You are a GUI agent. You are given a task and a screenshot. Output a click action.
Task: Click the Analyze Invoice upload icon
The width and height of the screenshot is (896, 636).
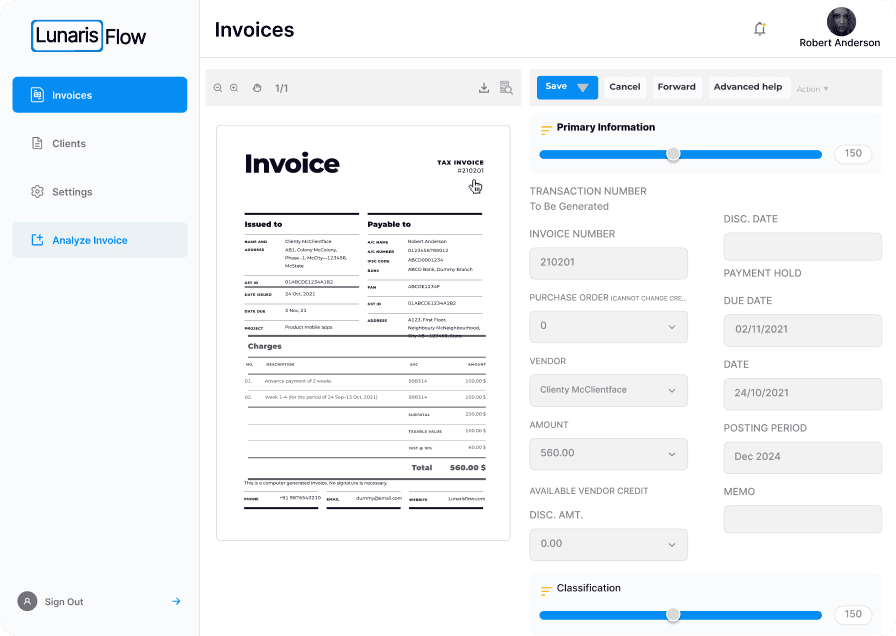pos(37,240)
